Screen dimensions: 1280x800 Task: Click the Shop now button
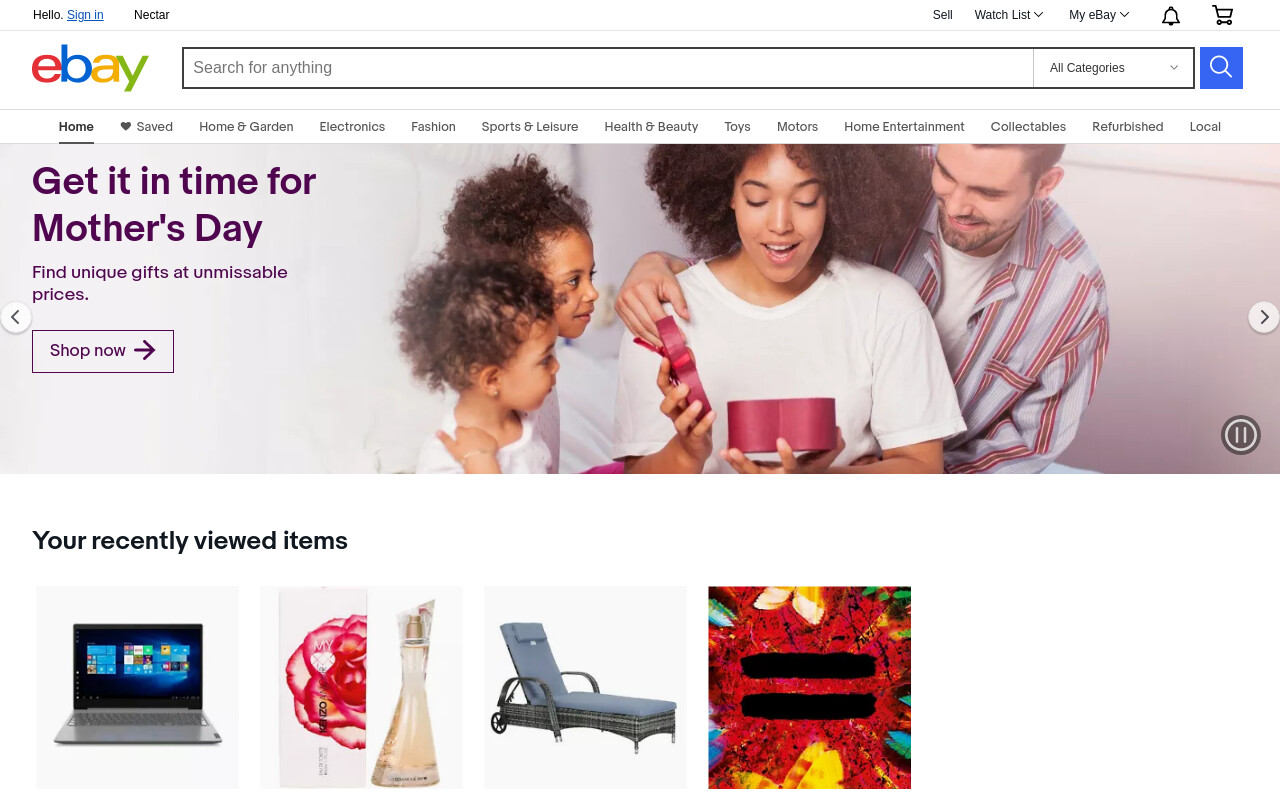(x=103, y=351)
